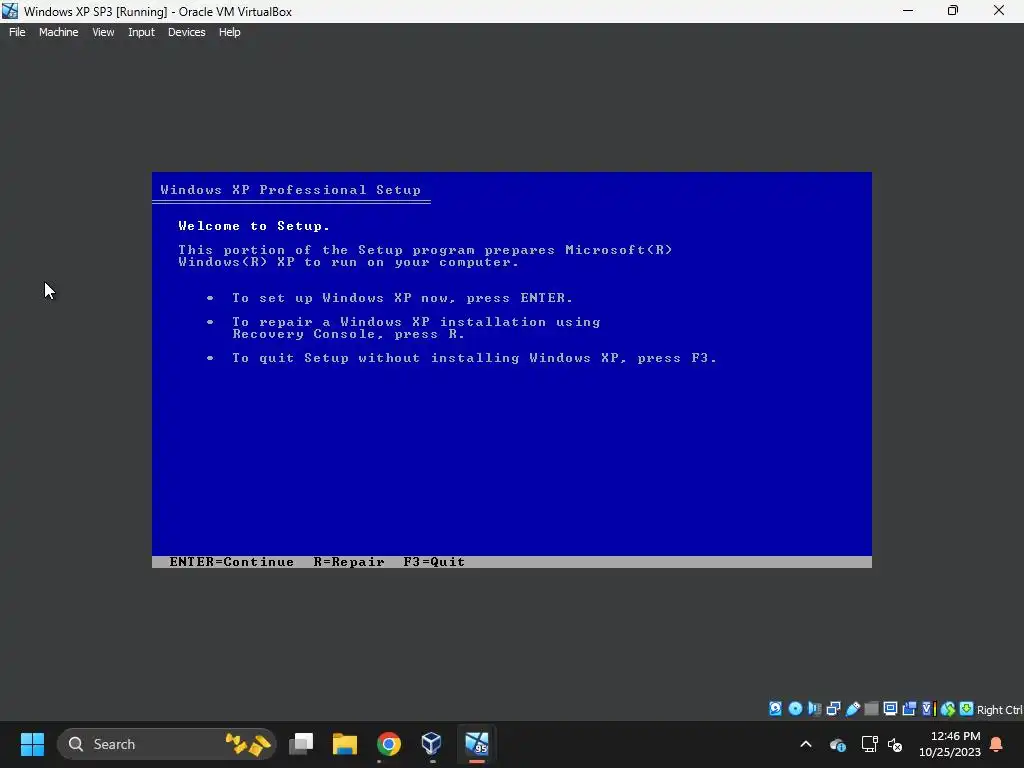Click 'F3=Quit' in the gray status bar
1024x768 pixels.
434,562
